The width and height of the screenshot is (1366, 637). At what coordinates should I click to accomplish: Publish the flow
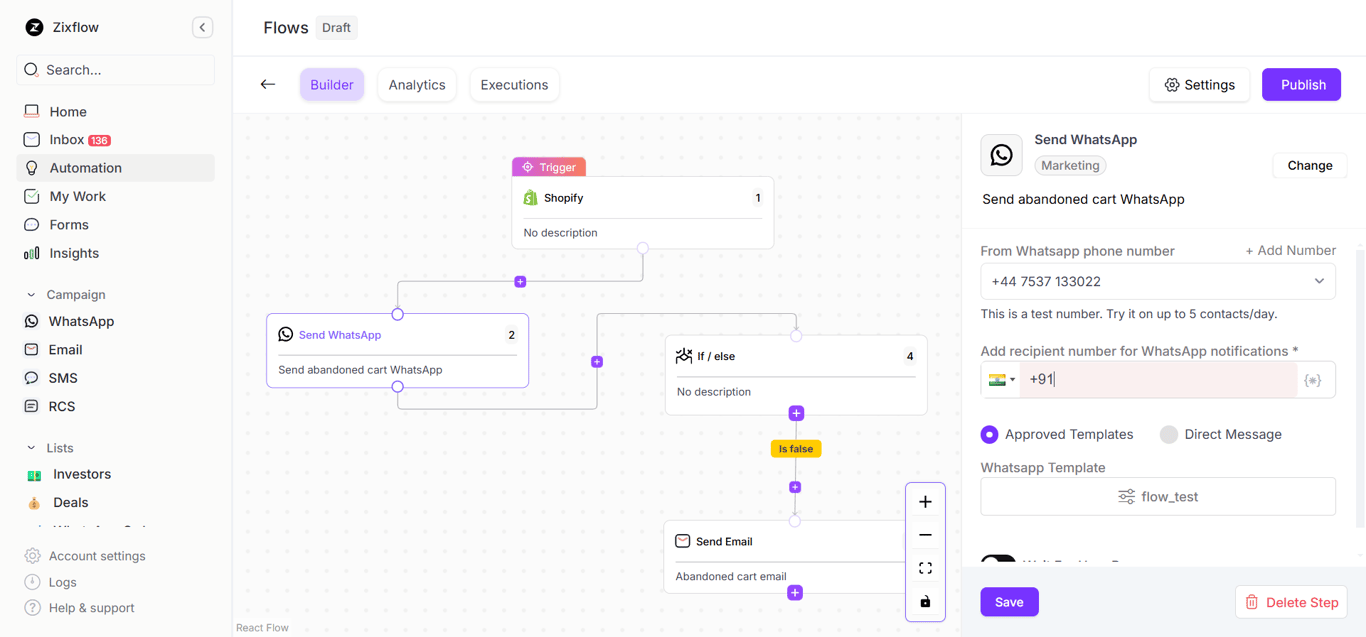pyautogui.click(x=1301, y=84)
